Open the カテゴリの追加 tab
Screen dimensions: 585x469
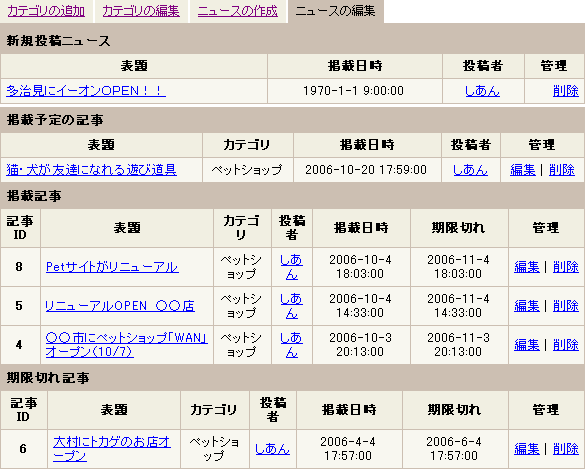click(46, 11)
